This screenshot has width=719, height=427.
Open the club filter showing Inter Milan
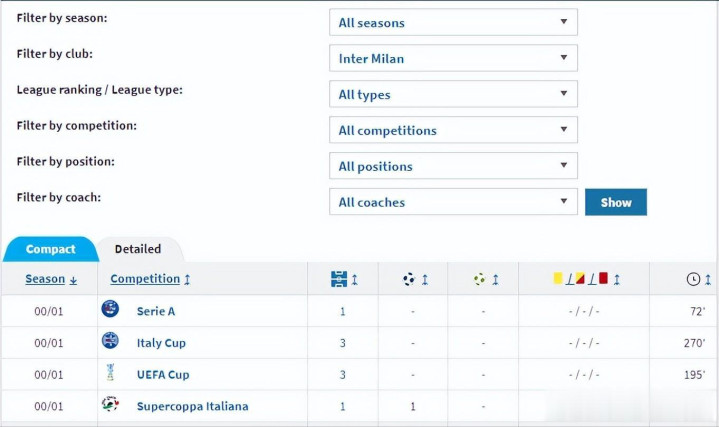(453, 58)
